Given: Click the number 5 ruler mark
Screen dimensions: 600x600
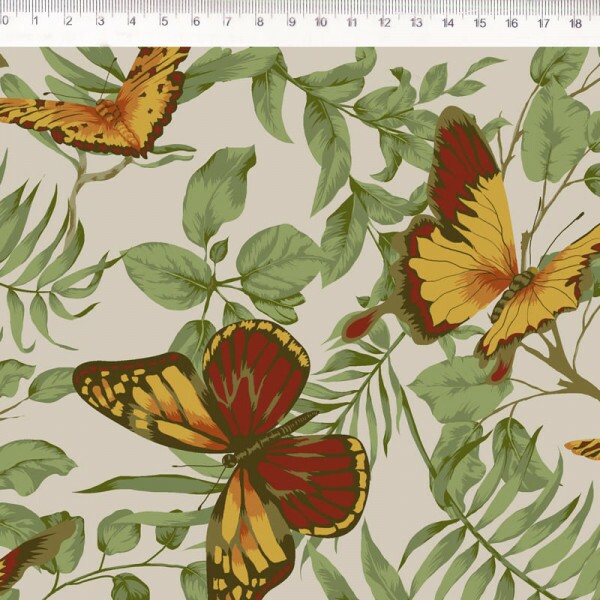Looking at the screenshot, I should [x=163, y=21].
